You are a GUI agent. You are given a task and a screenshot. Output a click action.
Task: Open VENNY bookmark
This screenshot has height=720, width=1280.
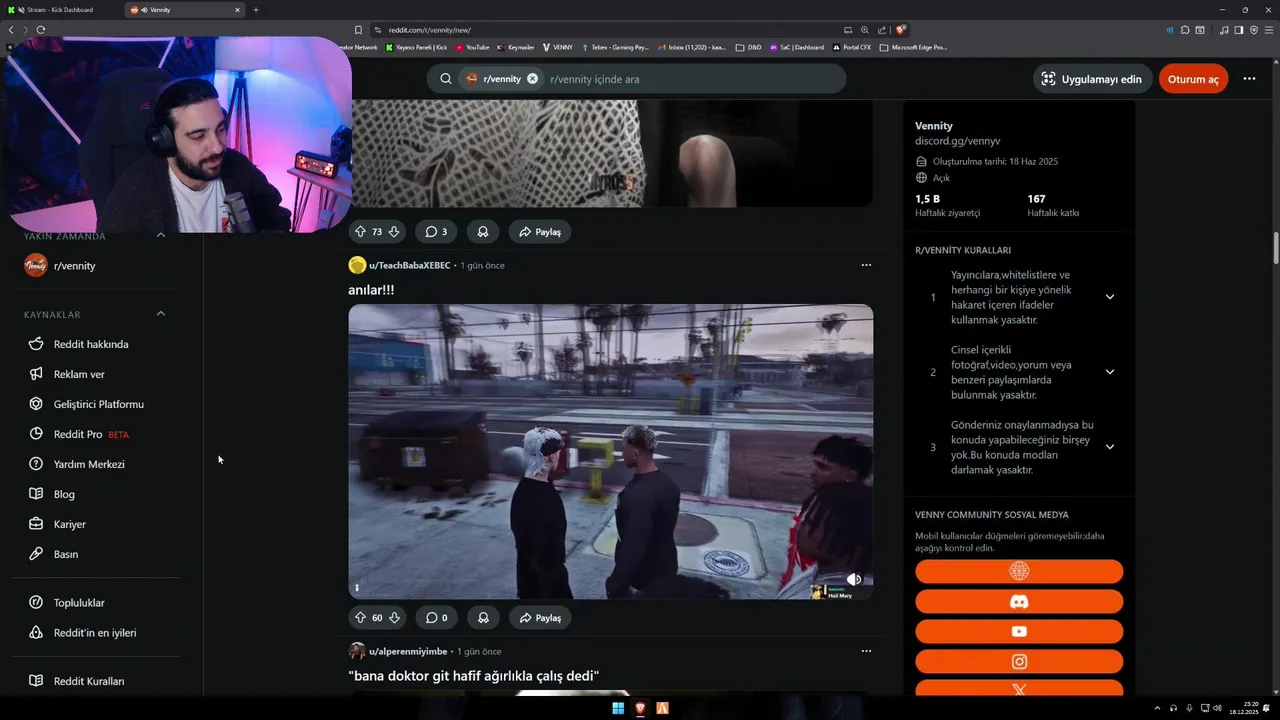[x=558, y=47]
